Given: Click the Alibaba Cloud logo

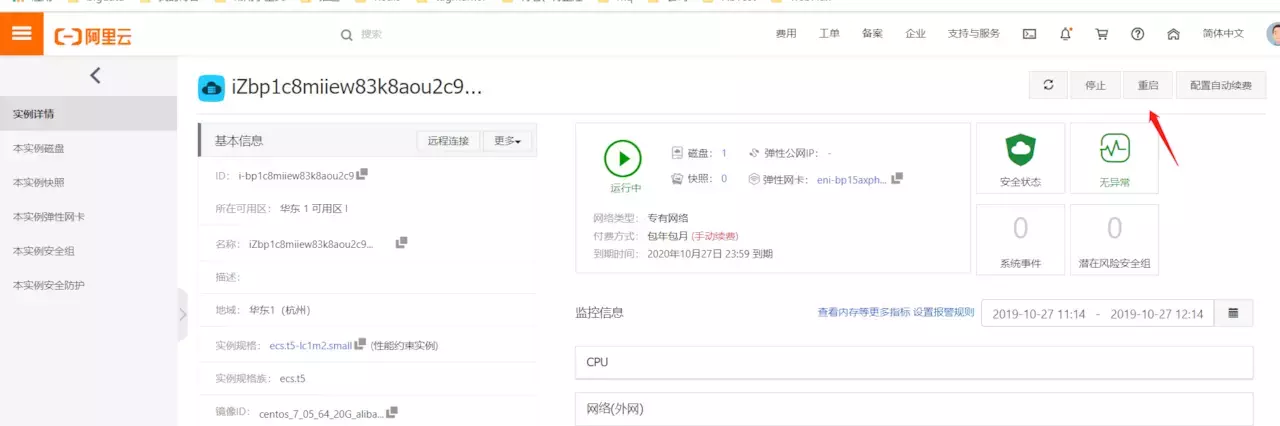Looking at the screenshot, I should [x=93, y=37].
